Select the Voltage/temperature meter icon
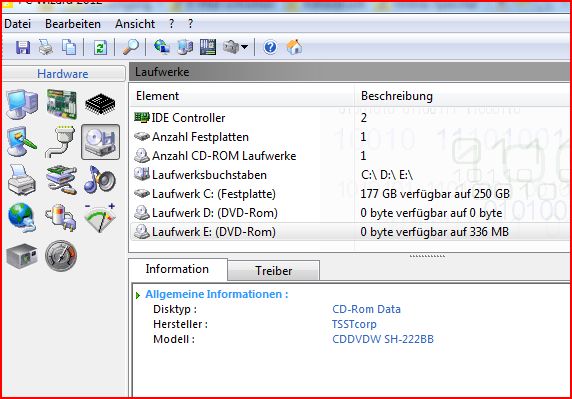The width and height of the screenshot is (572, 399). coord(100,218)
